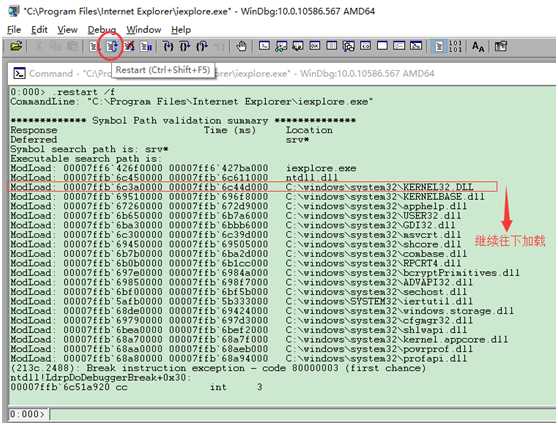Screen dimensions: 558x425
Task: Click the shlwapi.dll ModLoad line
Action: coord(238,330)
